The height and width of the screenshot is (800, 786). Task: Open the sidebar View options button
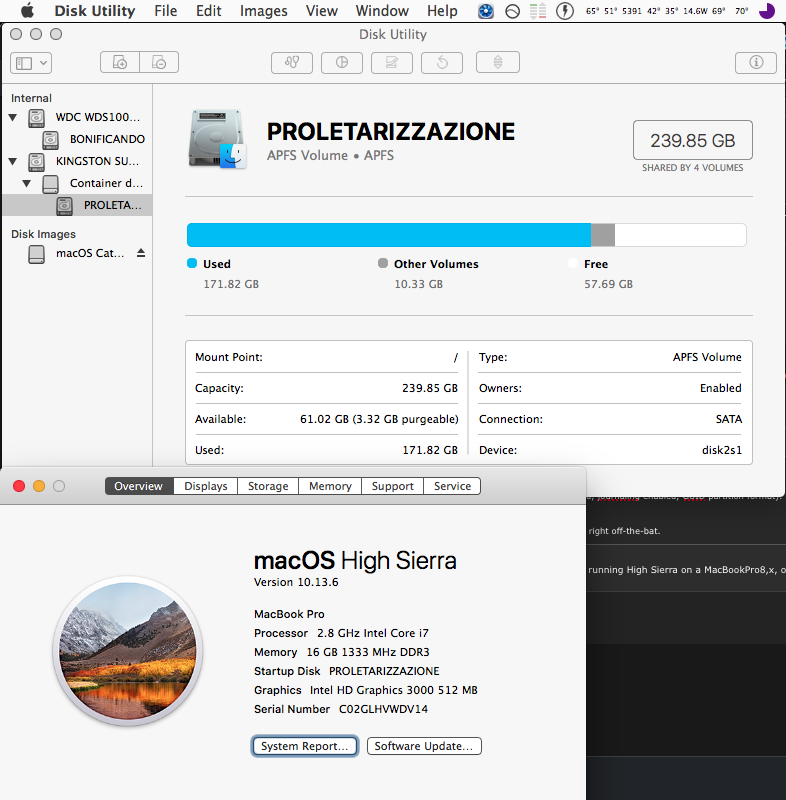point(31,63)
